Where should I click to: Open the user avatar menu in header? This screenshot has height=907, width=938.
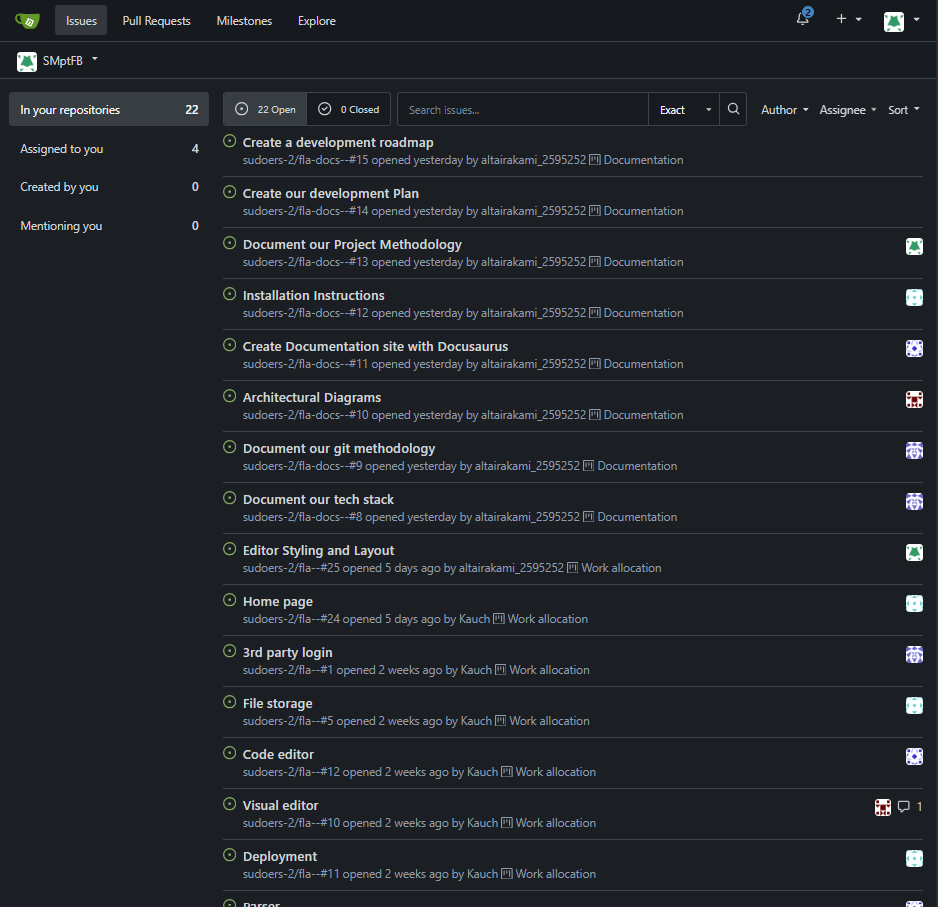point(901,20)
